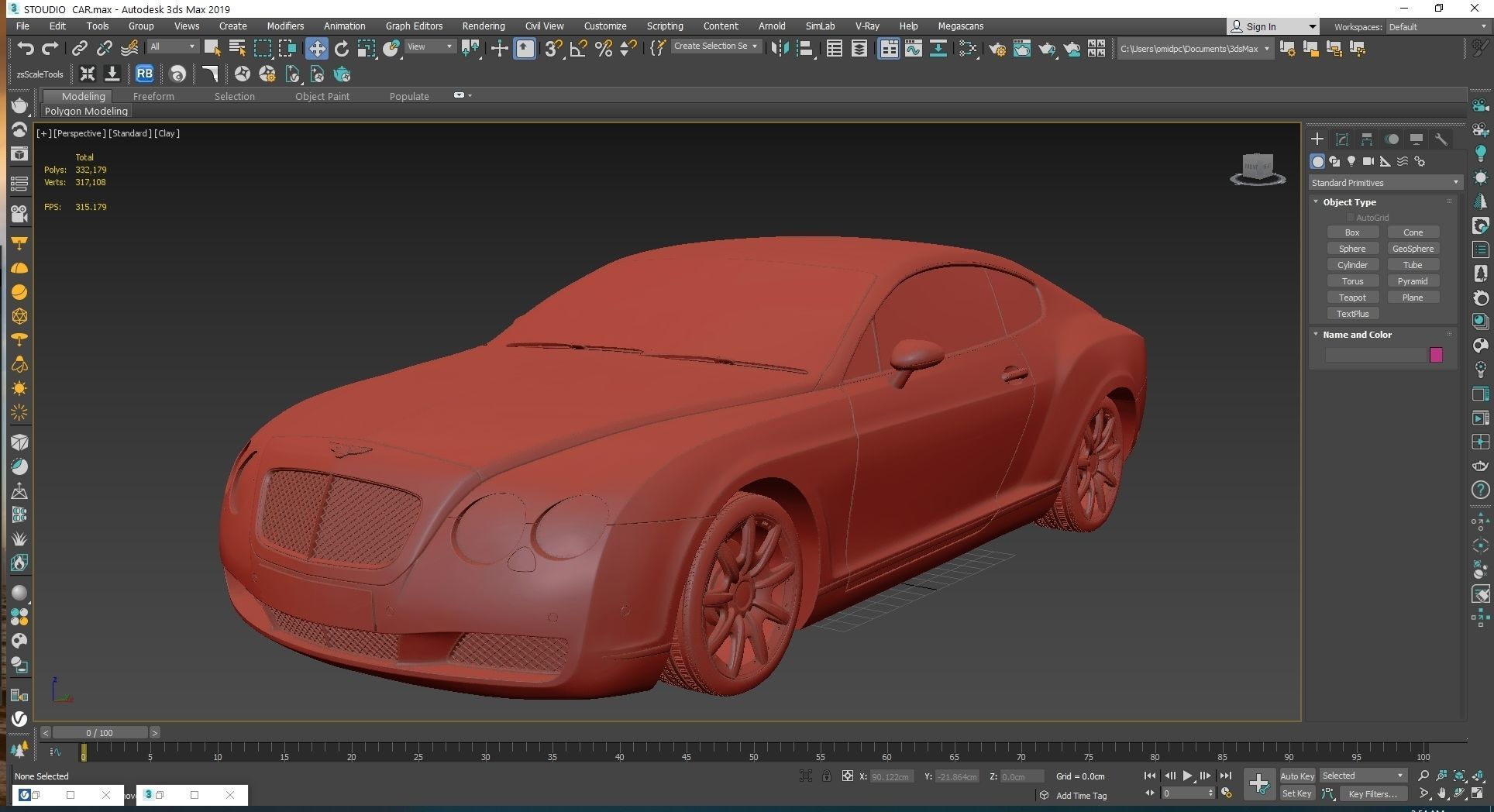The height and width of the screenshot is (812, 1494).
Task: Open the Standard Primitives dropdown
Action: coord(1385,183)
